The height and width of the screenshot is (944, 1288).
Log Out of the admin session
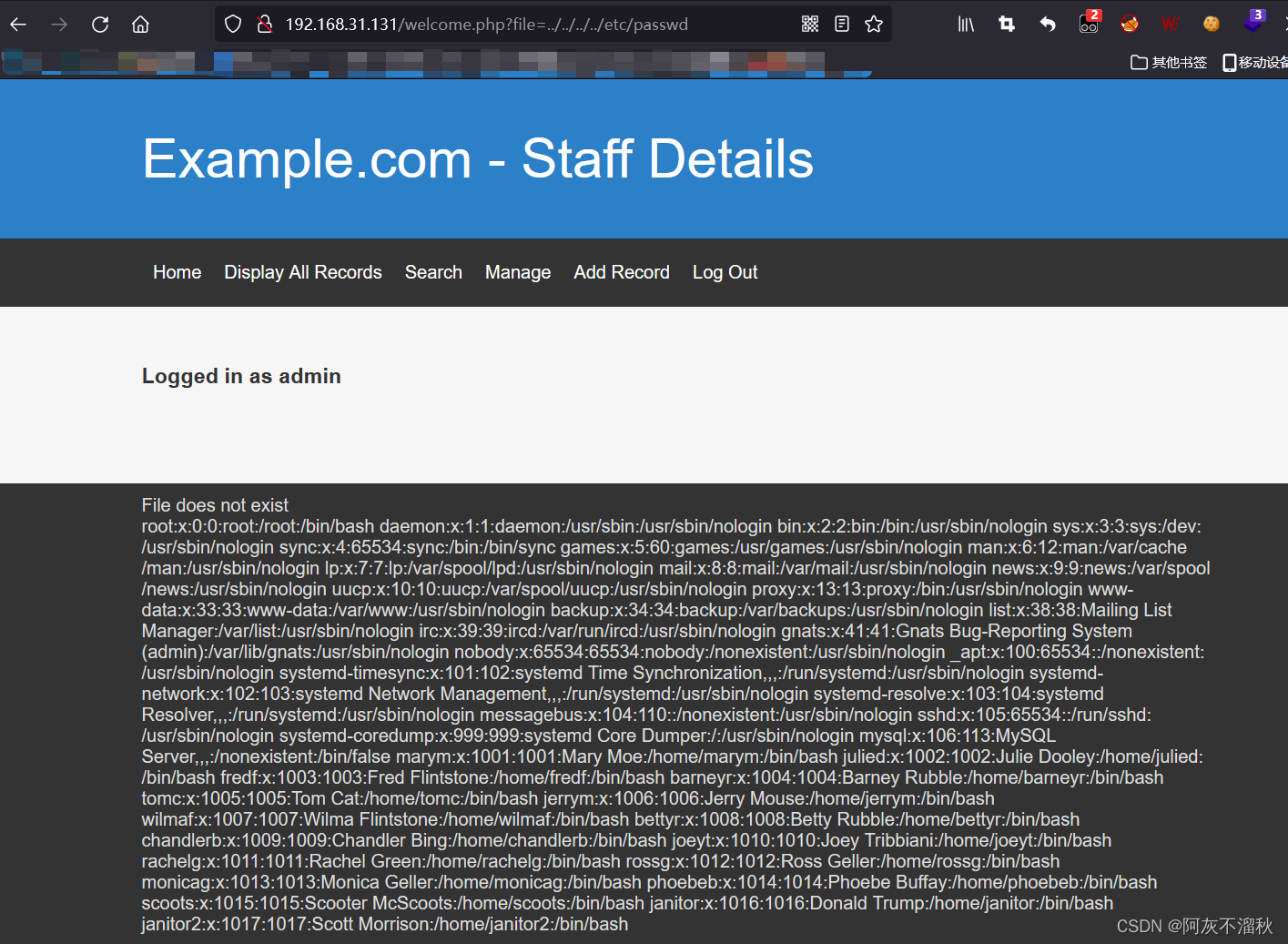(725, 272)
